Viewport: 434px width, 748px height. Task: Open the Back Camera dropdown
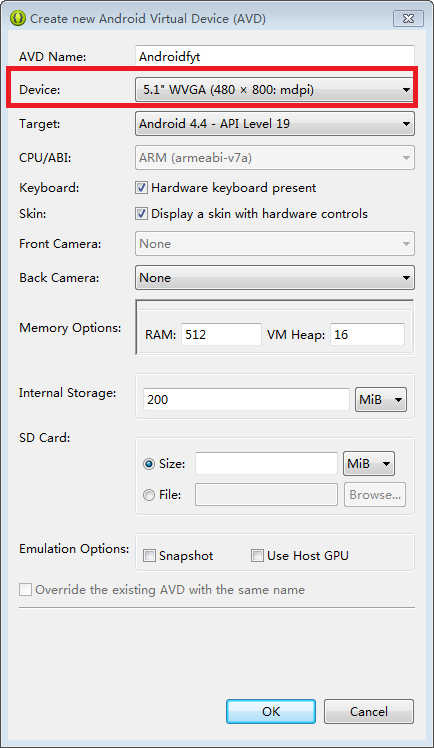(x=275, y=278)
